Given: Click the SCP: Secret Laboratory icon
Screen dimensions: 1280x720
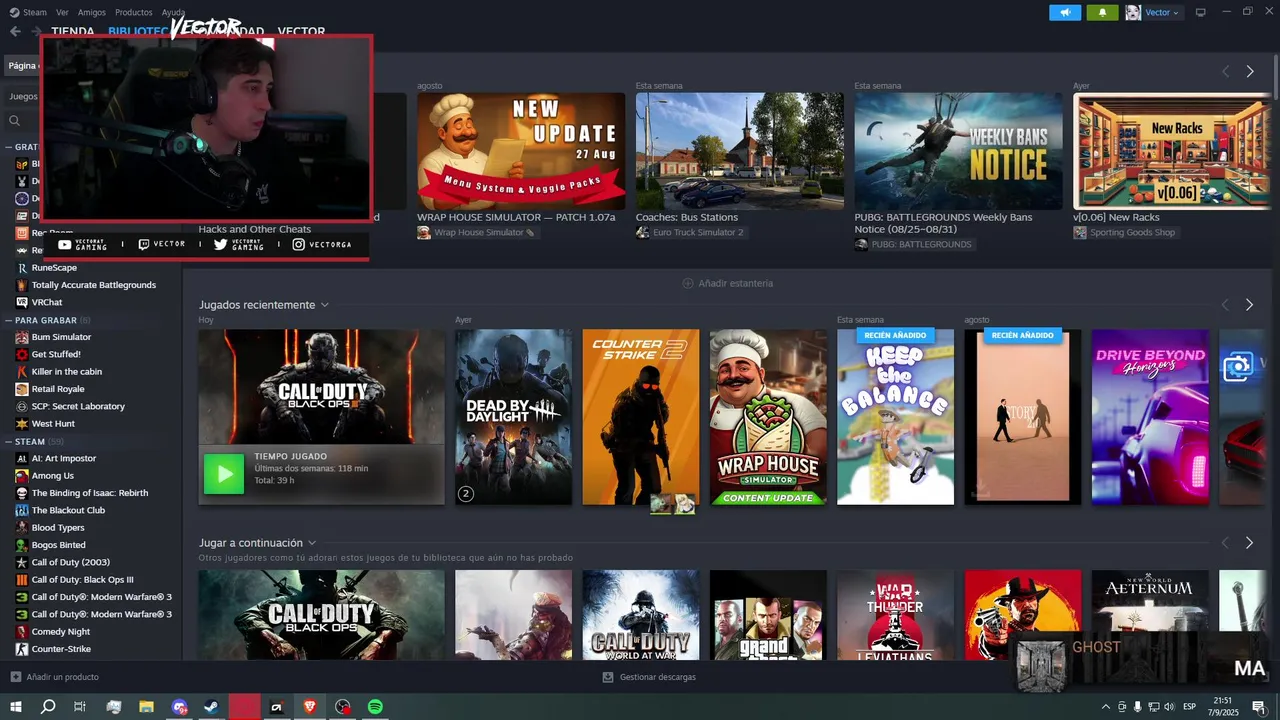Looking at the screenshot, I should coord(22,406).
